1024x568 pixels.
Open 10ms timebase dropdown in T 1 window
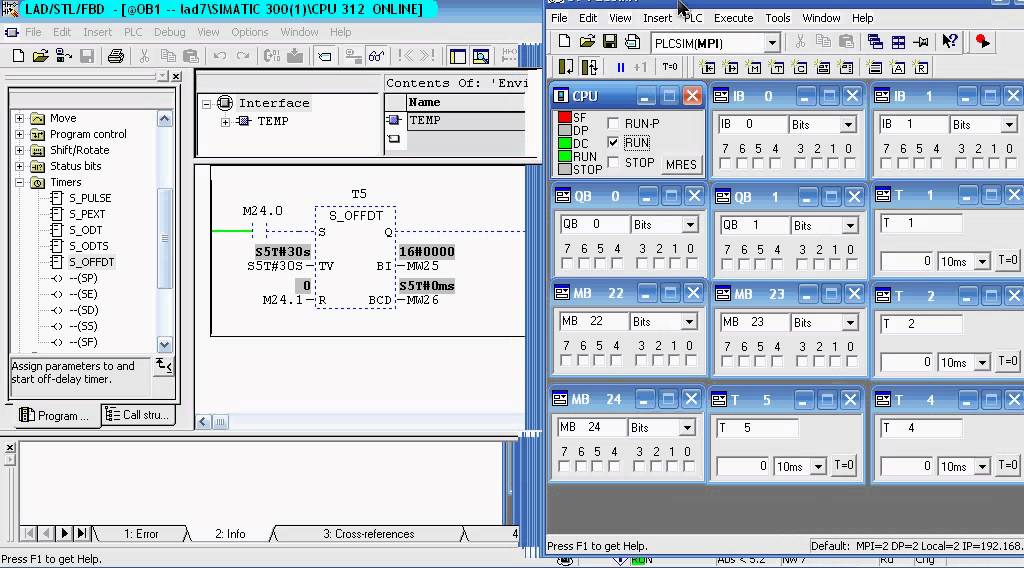(x=982, y=262)
